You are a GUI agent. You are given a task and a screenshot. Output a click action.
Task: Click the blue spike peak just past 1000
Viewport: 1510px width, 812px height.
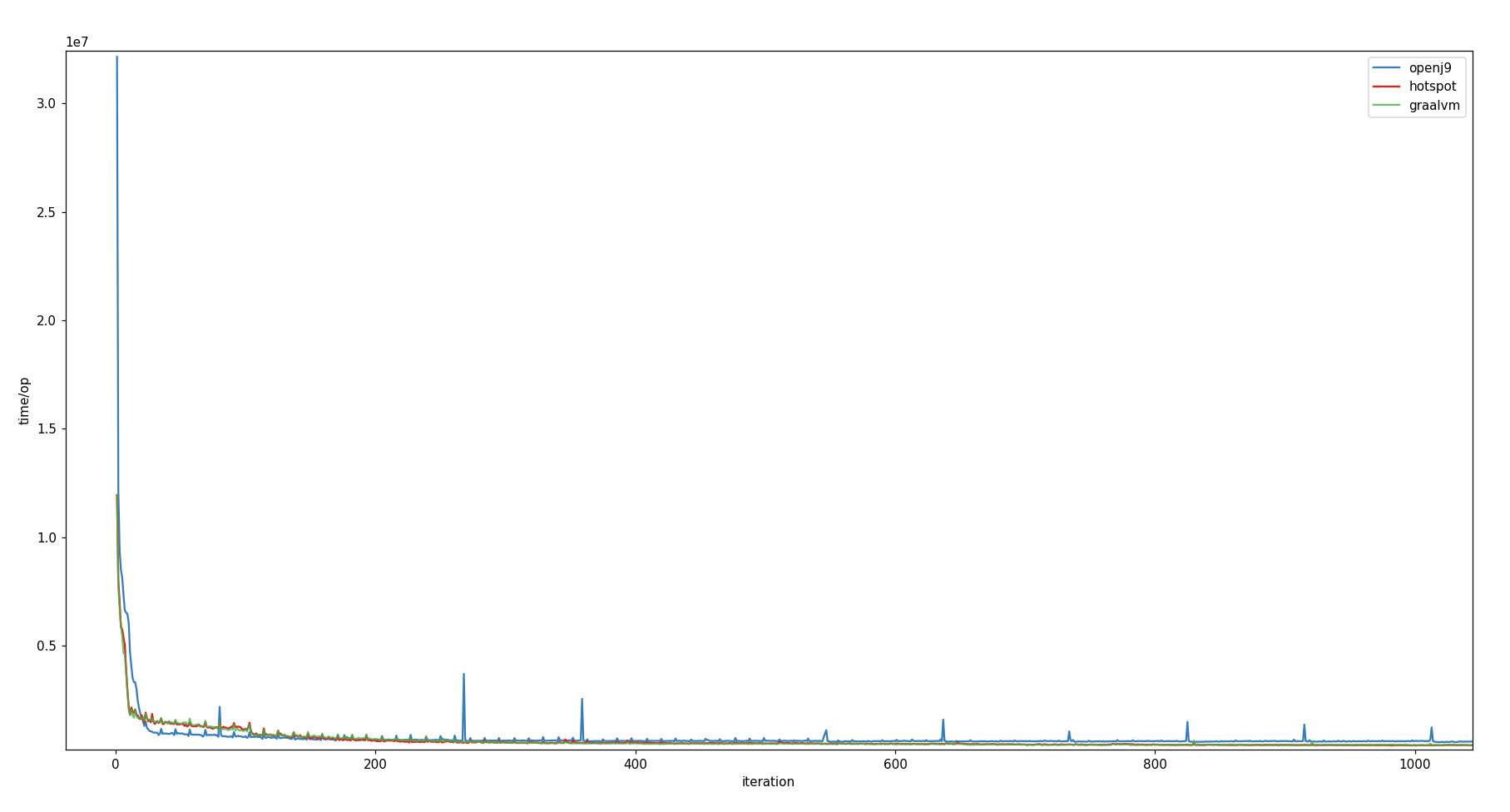[x=1432, y=729]
